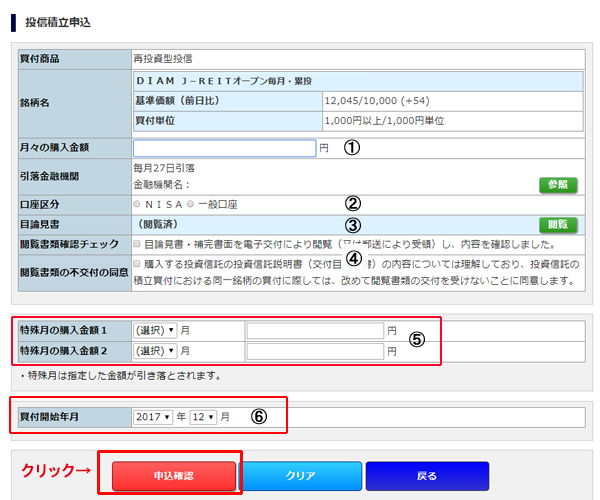
Task: Click the circled number ① marker
Action: [351, 147]
